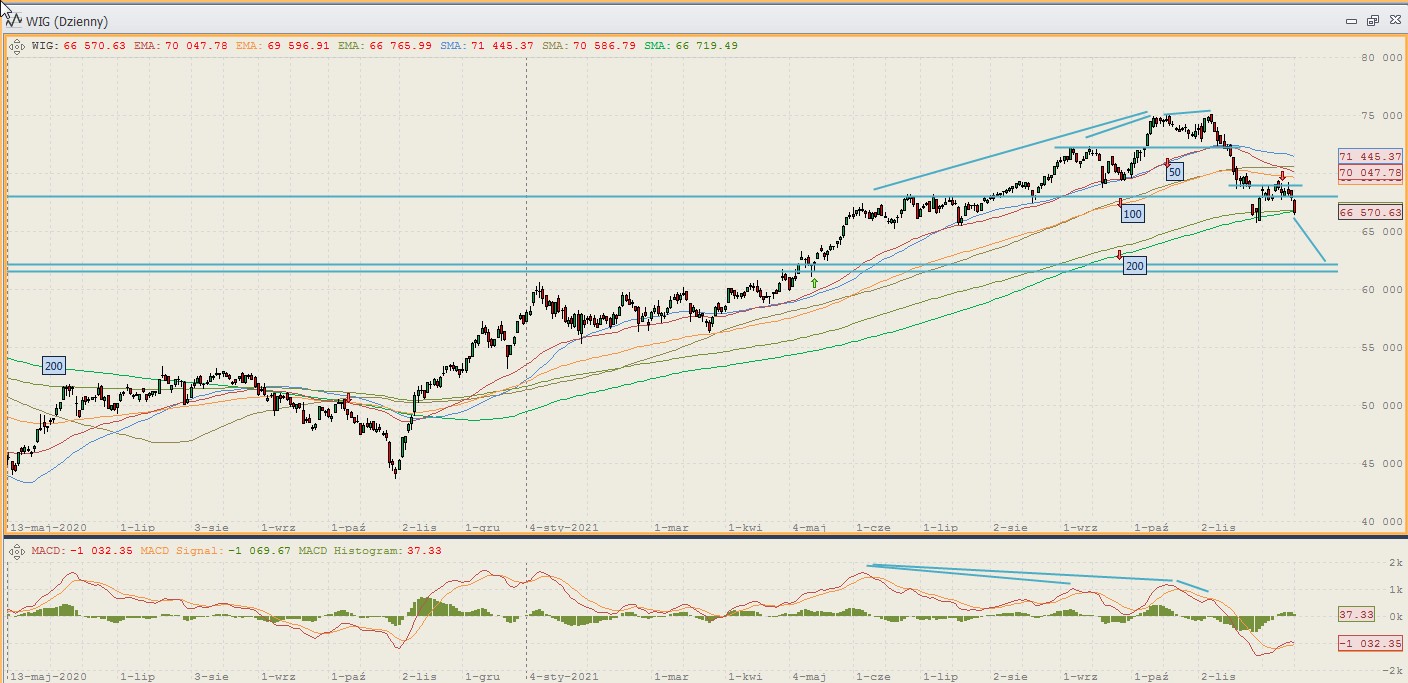
Task: Click the move handle icon of the MACD pane
Action: coord(18,551)
